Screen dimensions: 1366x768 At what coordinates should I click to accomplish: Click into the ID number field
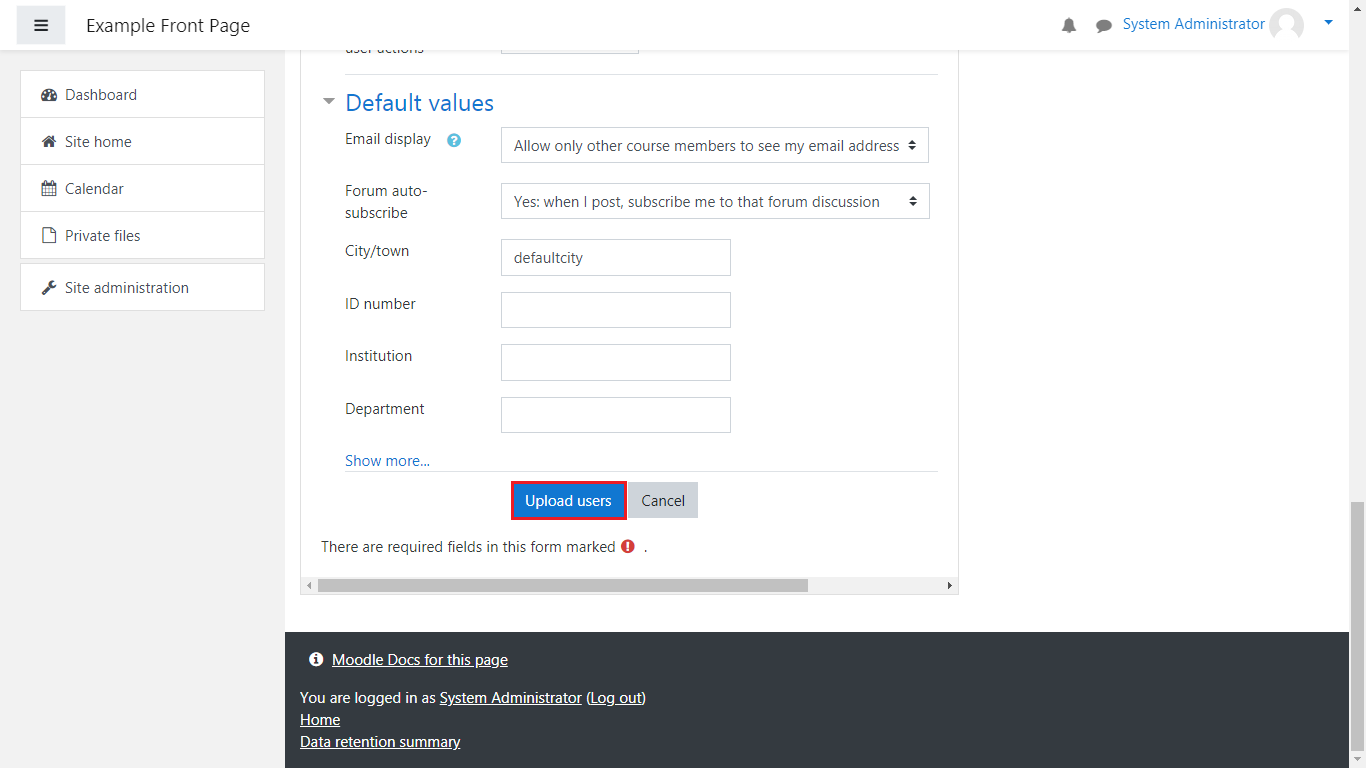coord(615,310)
